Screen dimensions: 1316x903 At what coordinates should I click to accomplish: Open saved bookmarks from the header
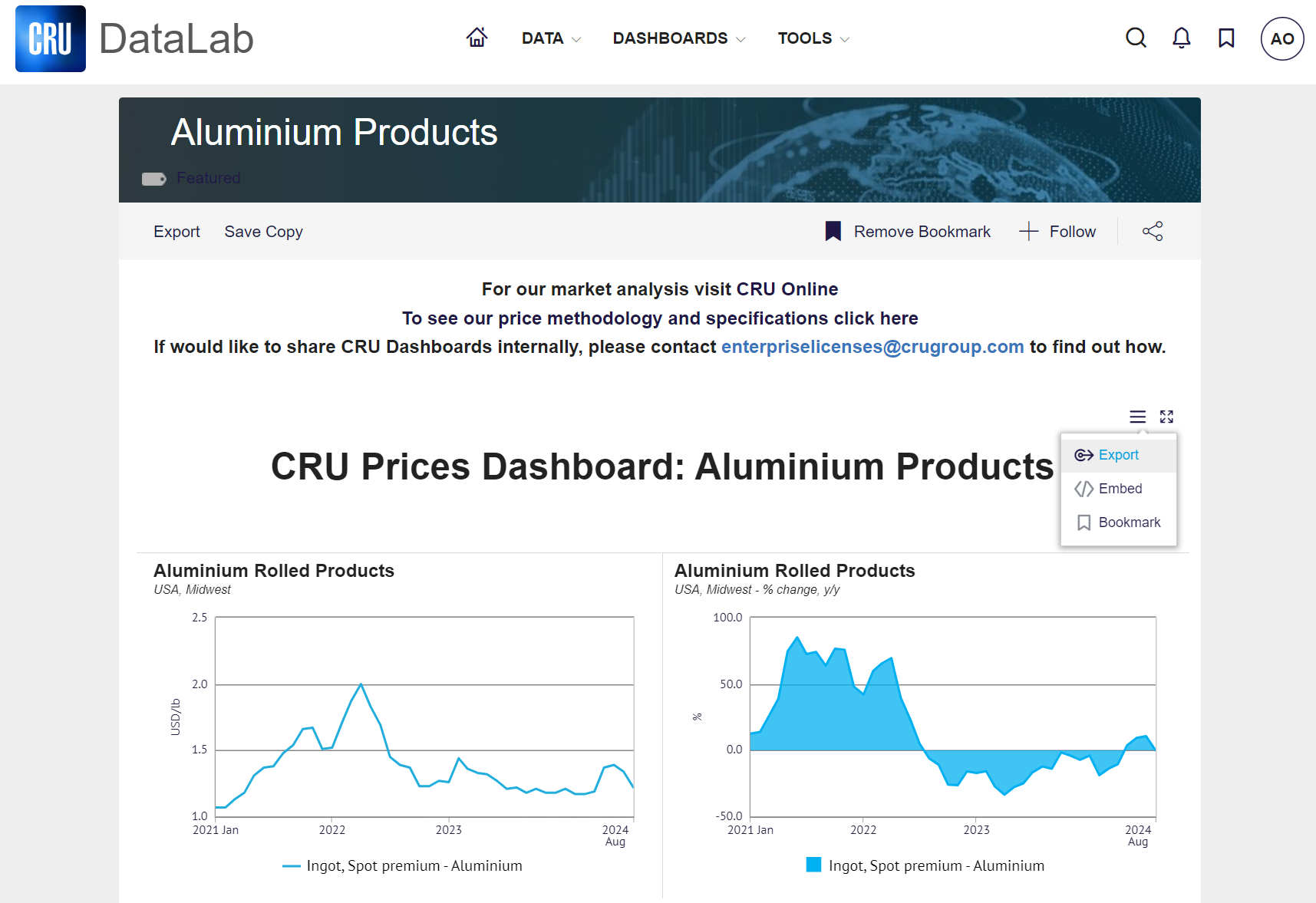tap(1226, 38)
